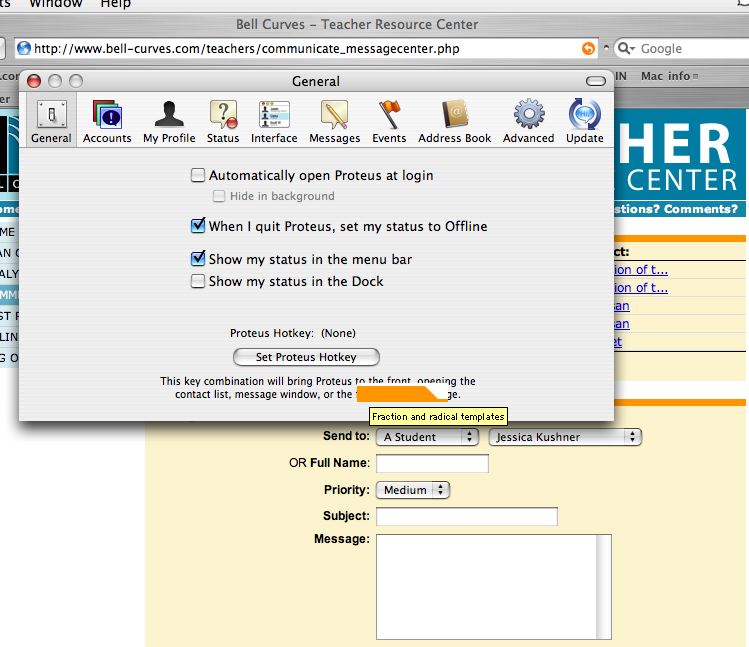Click the globe site icon in address bar
749x647 pixels.
[23, 48]
